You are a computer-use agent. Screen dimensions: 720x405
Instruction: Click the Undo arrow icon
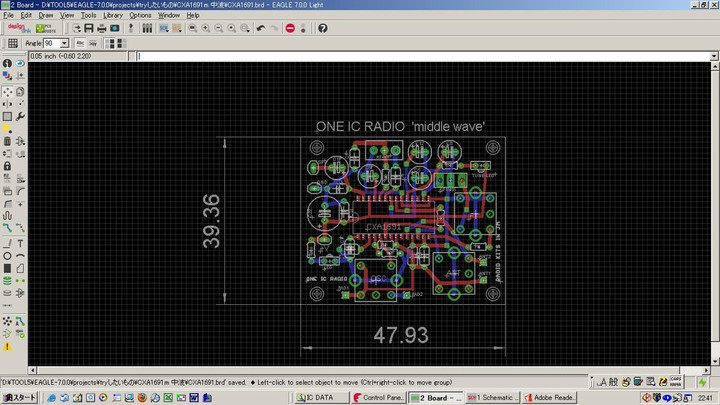pos(261,28)
